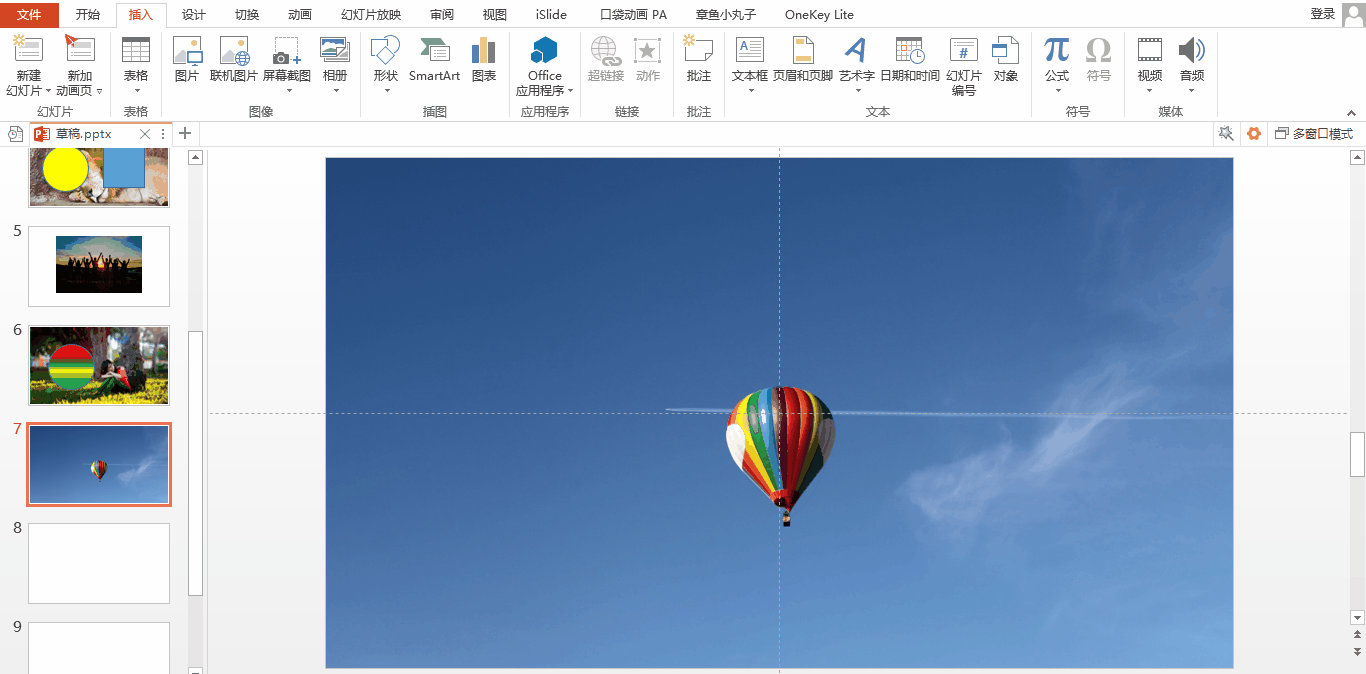Click the 动作 action icon
Viewport: 1366px width, 674px height.
tap(648, 50)
